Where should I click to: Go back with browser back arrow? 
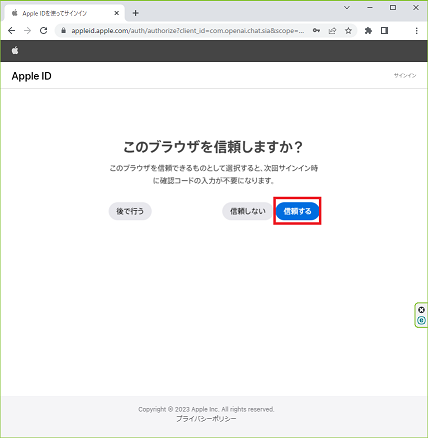coord(12,31)
